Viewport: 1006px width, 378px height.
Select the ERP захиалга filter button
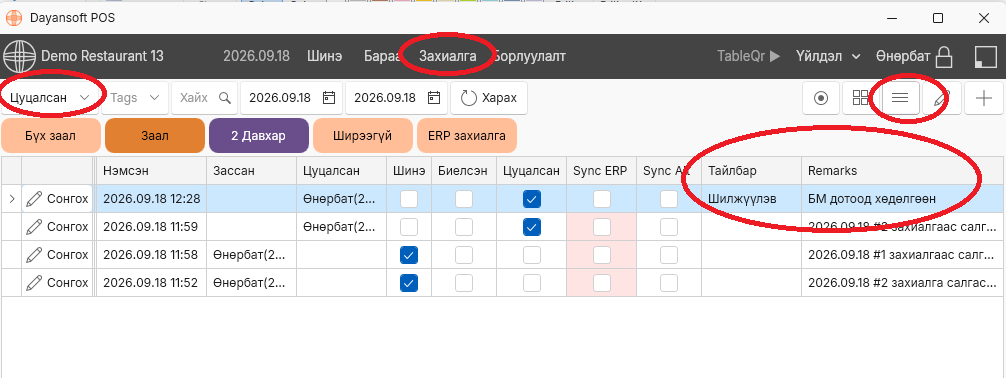(x=466, y=135)
